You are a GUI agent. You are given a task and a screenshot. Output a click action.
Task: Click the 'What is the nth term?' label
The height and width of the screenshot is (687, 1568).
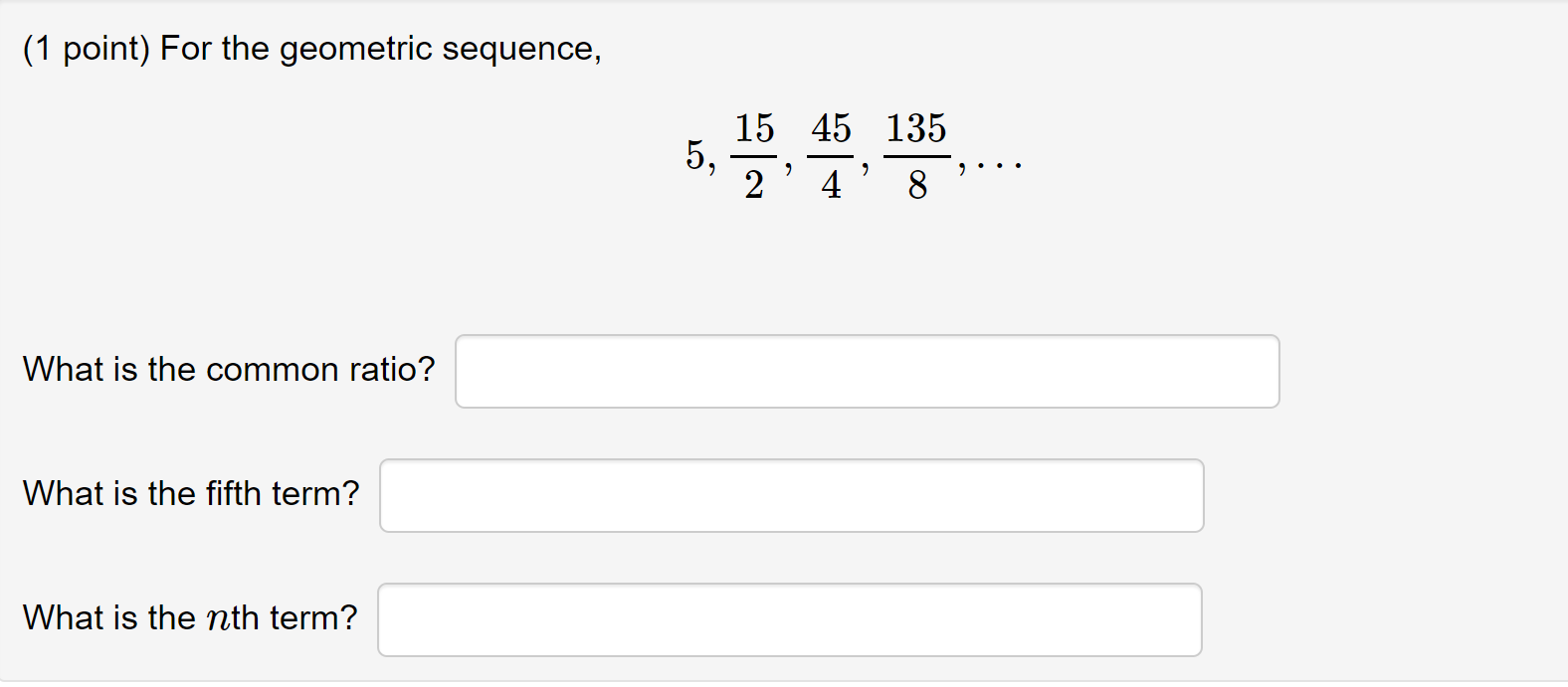pos(190,618)
